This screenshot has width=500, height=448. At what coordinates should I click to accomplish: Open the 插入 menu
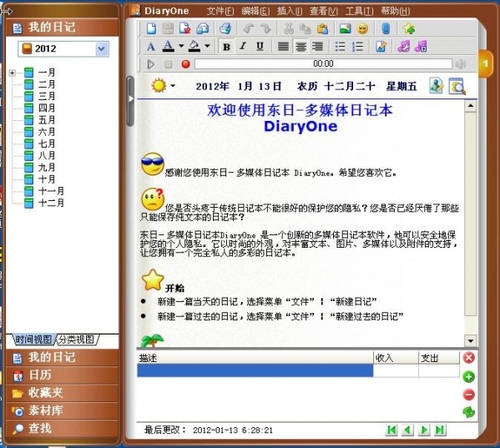(x=289, y=11)
